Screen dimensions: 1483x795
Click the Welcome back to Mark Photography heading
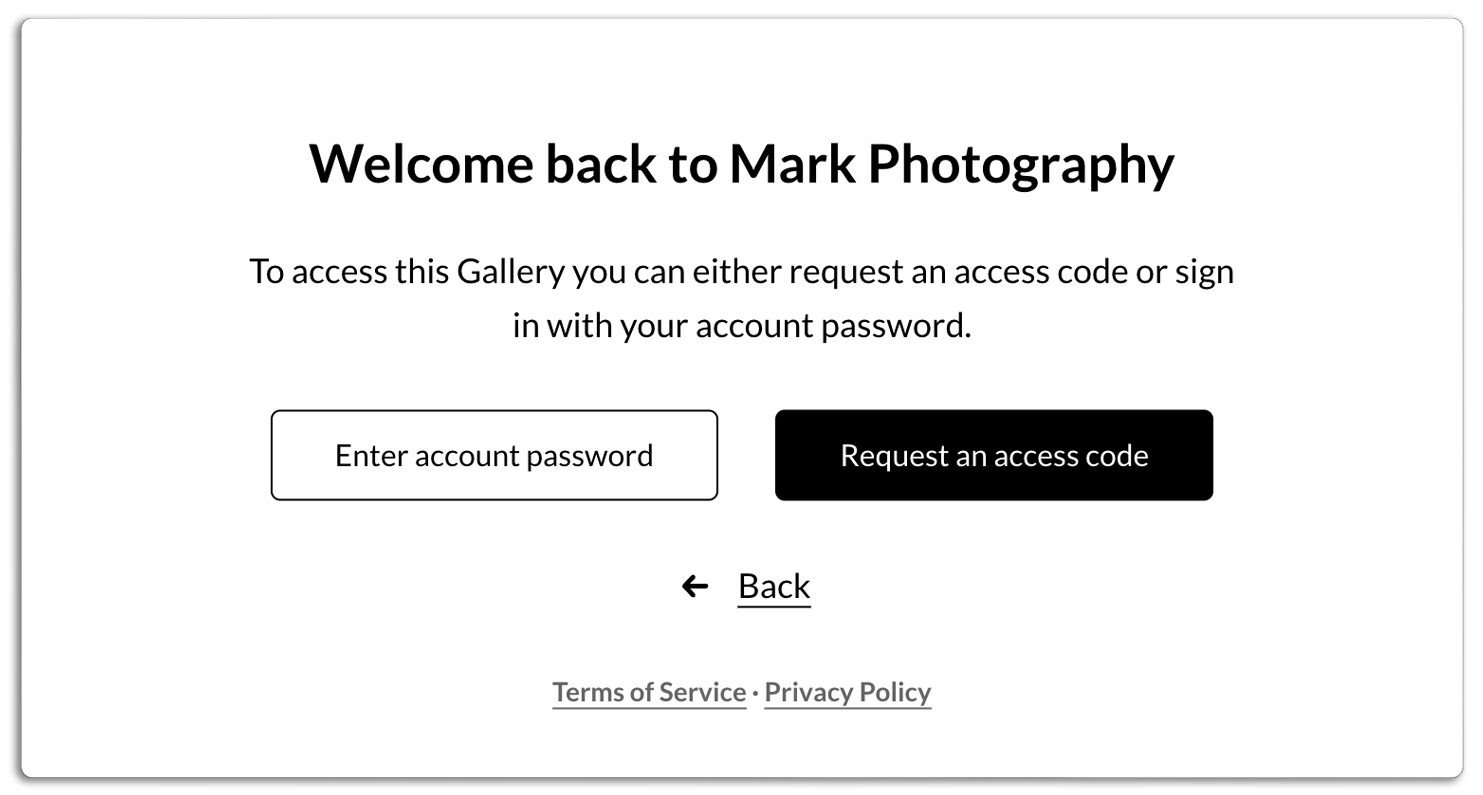[741, 163]
